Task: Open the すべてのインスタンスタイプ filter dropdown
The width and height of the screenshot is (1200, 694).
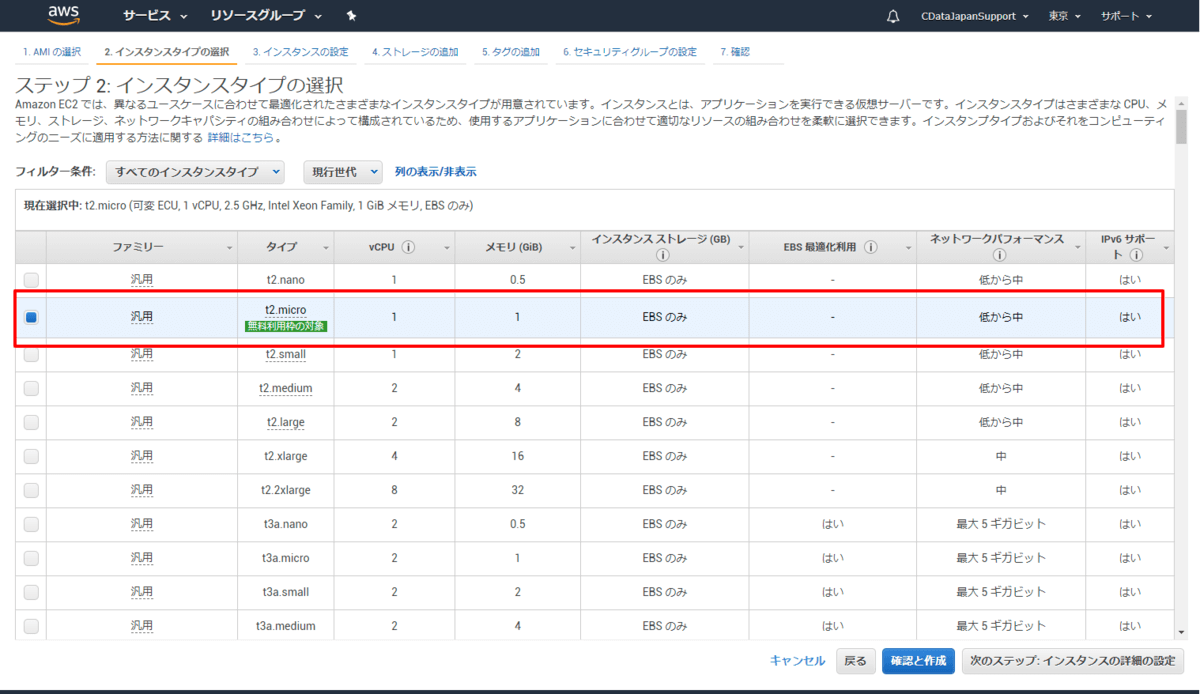Action: [195, 172]
